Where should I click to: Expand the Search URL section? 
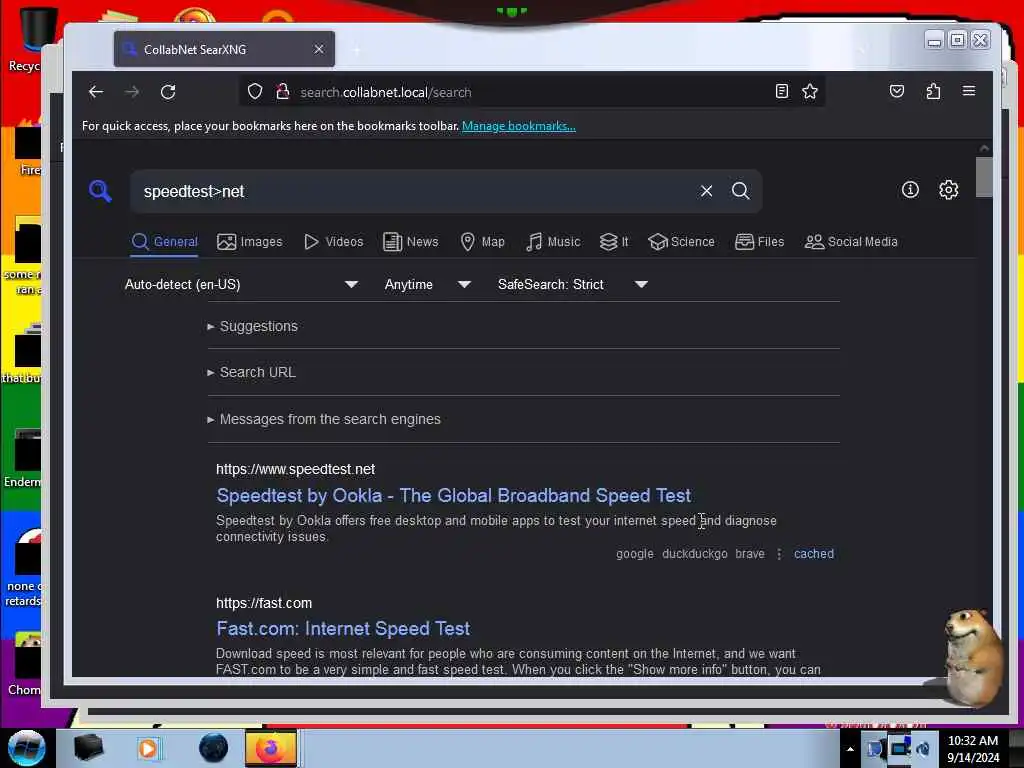point(252,372)
